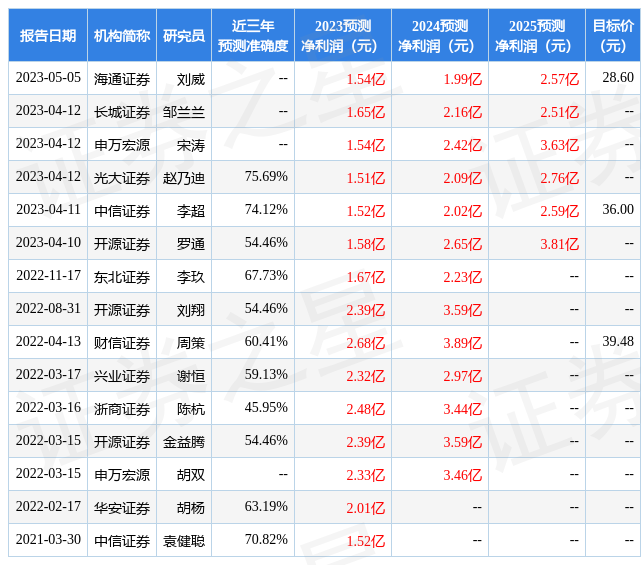The width and height of the screenshot is (641, 565).
Task: Click 2024 profit value 2.16亿
Action: [462, 112]
